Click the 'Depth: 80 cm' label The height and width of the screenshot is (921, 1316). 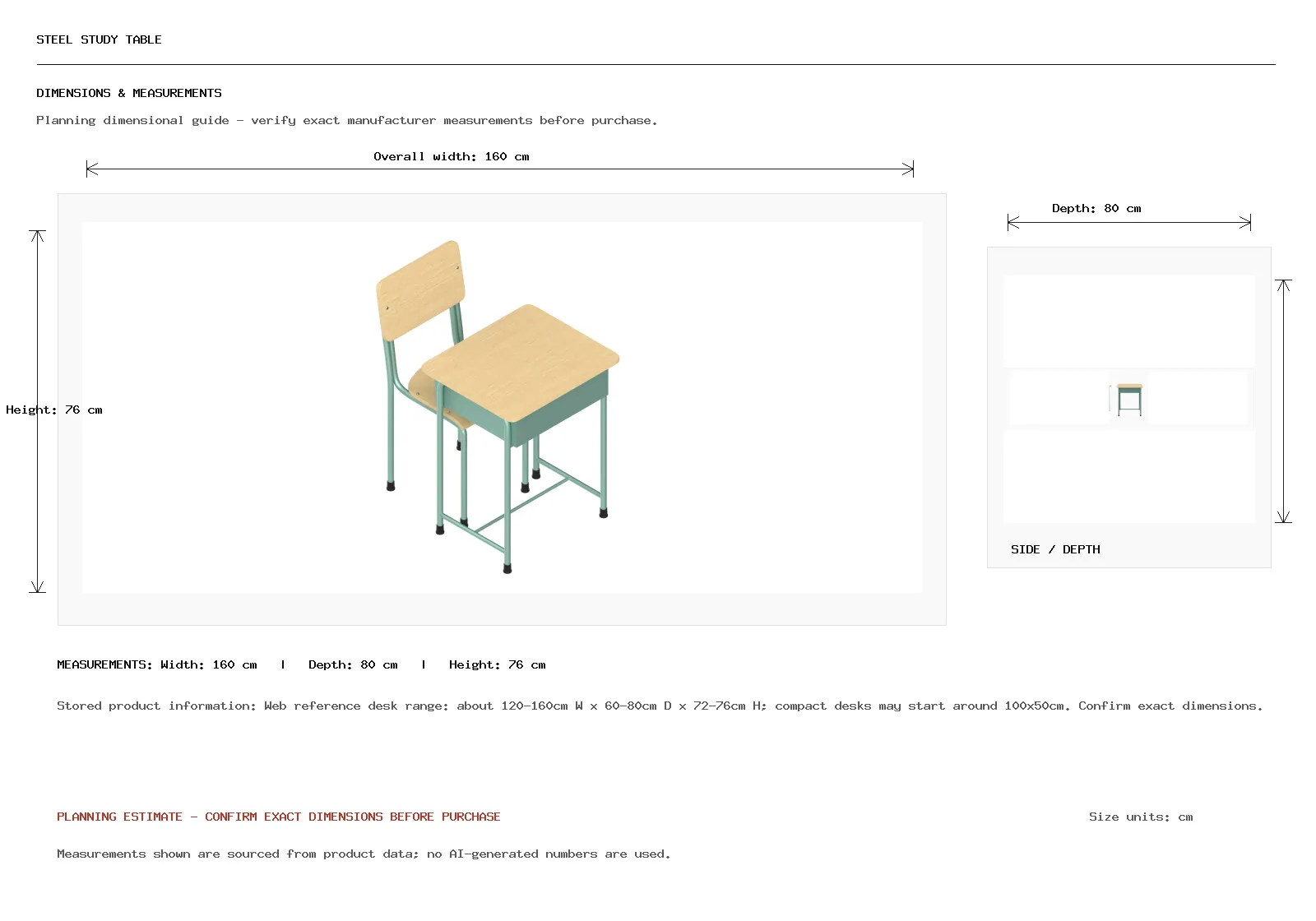point(1096,208)
